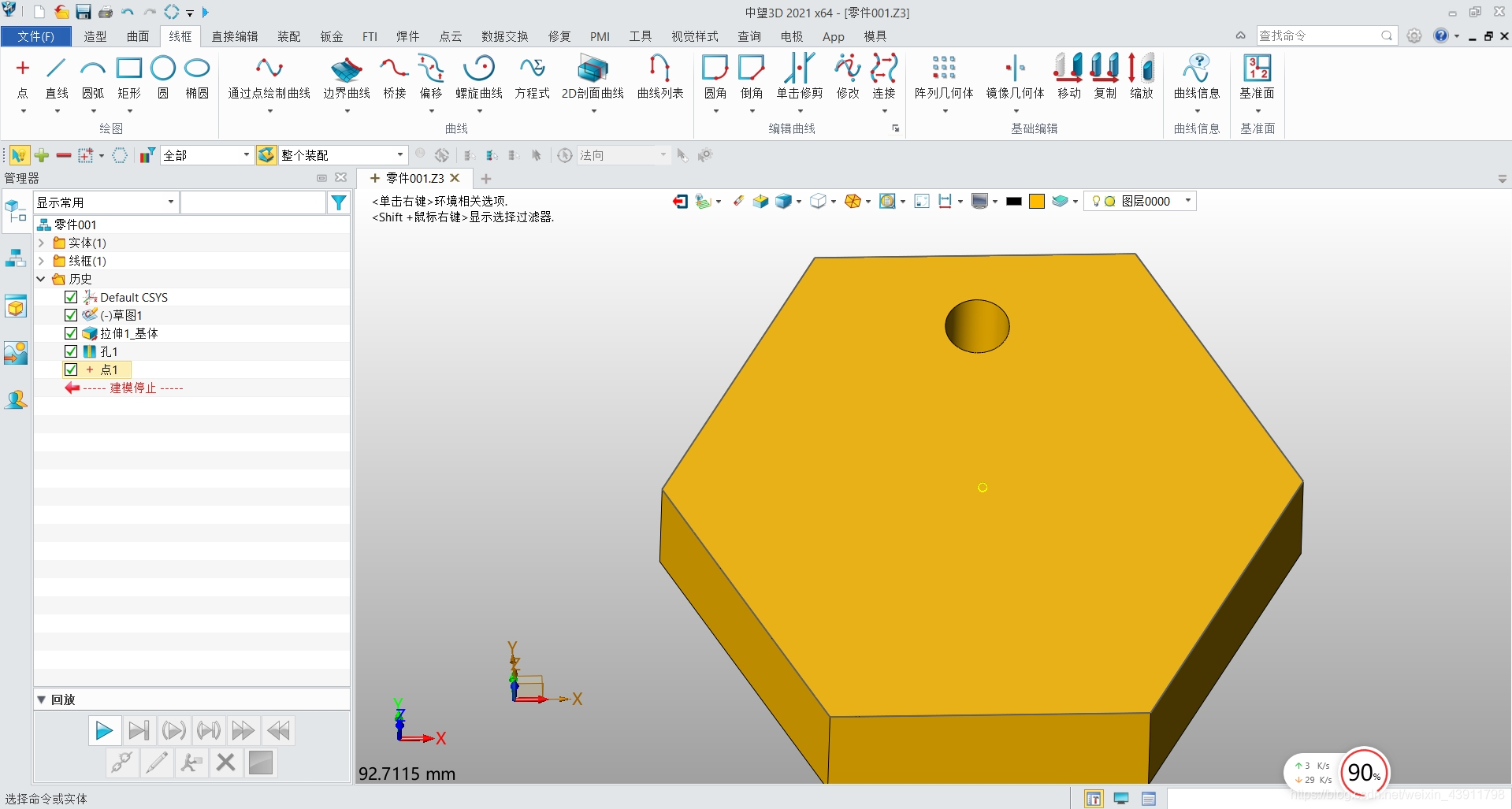Click the 复制 copy icon
The width and height of the screenshot is (1512, 809).
(1105, 69)
